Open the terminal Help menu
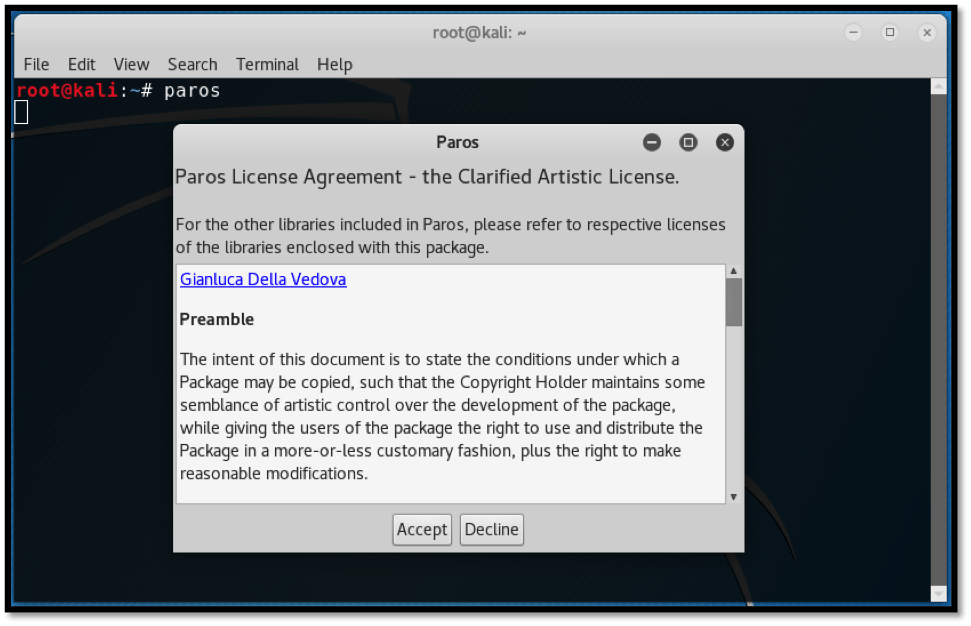971x626 pixels. click(x=334, y=64)
